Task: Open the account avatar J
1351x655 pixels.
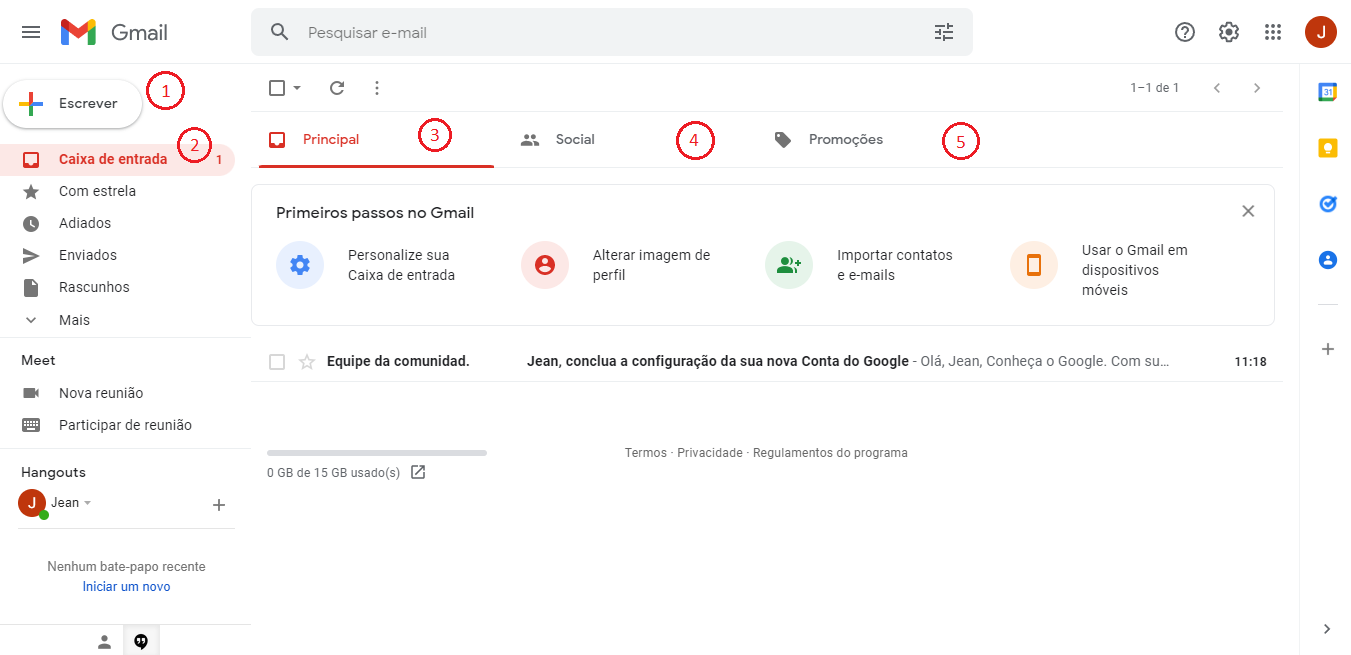Action: [1321, 32]
